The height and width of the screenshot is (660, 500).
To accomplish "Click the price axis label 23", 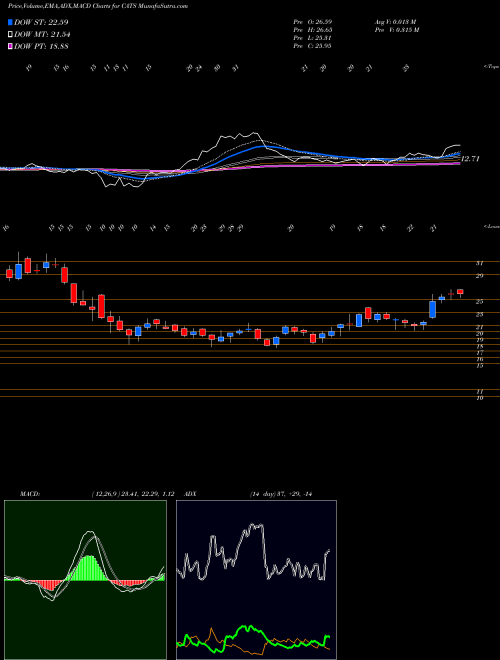I will [x=479, y=314].
